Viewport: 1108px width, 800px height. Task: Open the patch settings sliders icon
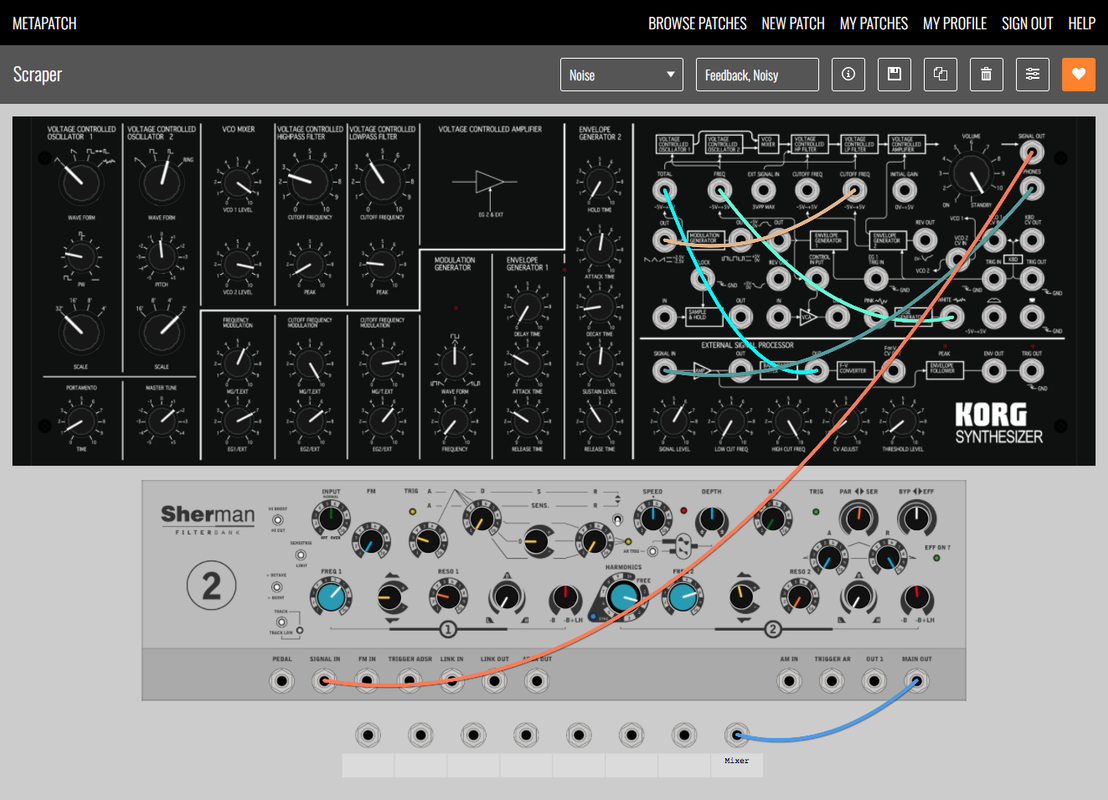[1032, 74]
